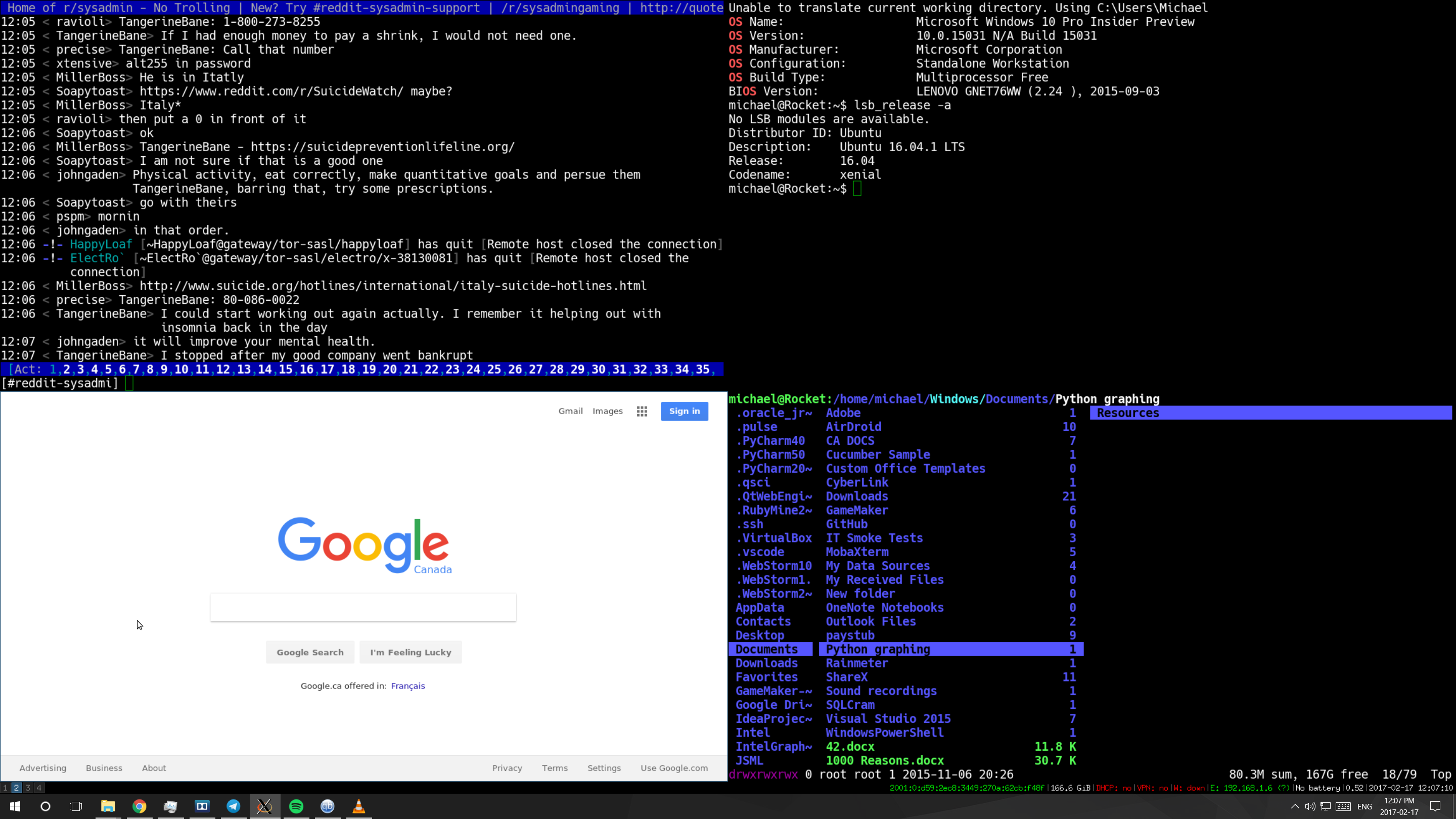Click the suicidepreventionlifeline.org URL in IRC
This screenshot has height=819, width=1456.
[x=383, y=147]
